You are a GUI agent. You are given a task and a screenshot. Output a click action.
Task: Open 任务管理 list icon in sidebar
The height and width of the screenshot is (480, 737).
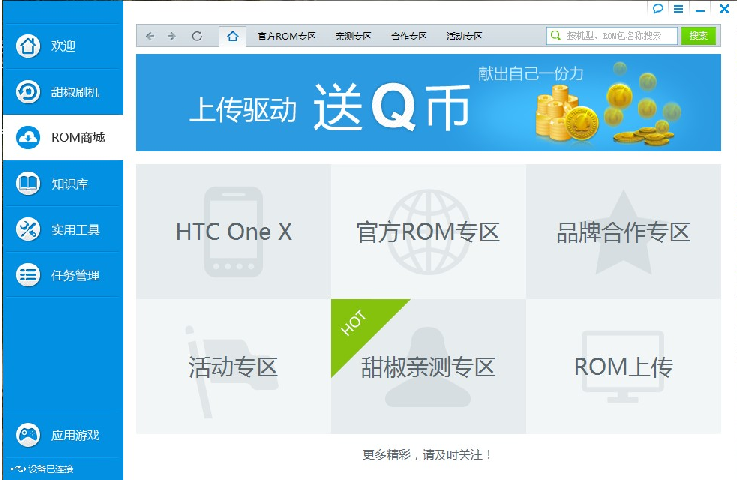point(29,276)
